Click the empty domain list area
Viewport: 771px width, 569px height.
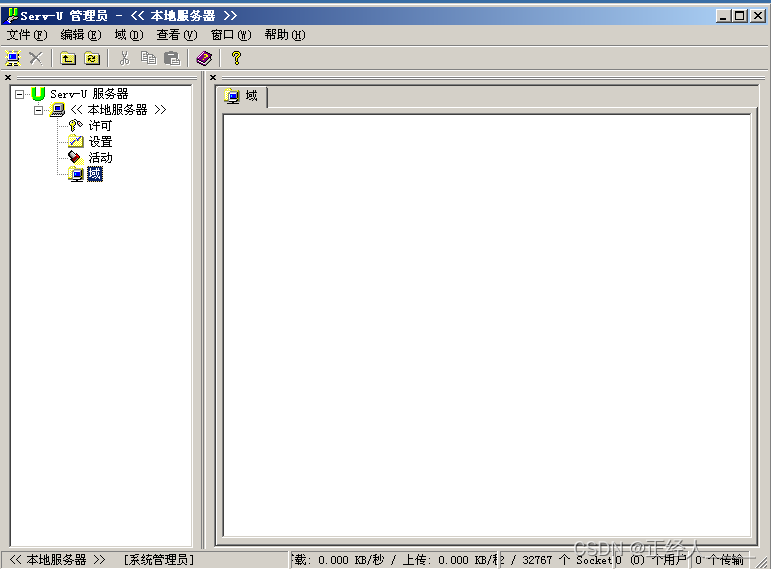tap(487, 326)
